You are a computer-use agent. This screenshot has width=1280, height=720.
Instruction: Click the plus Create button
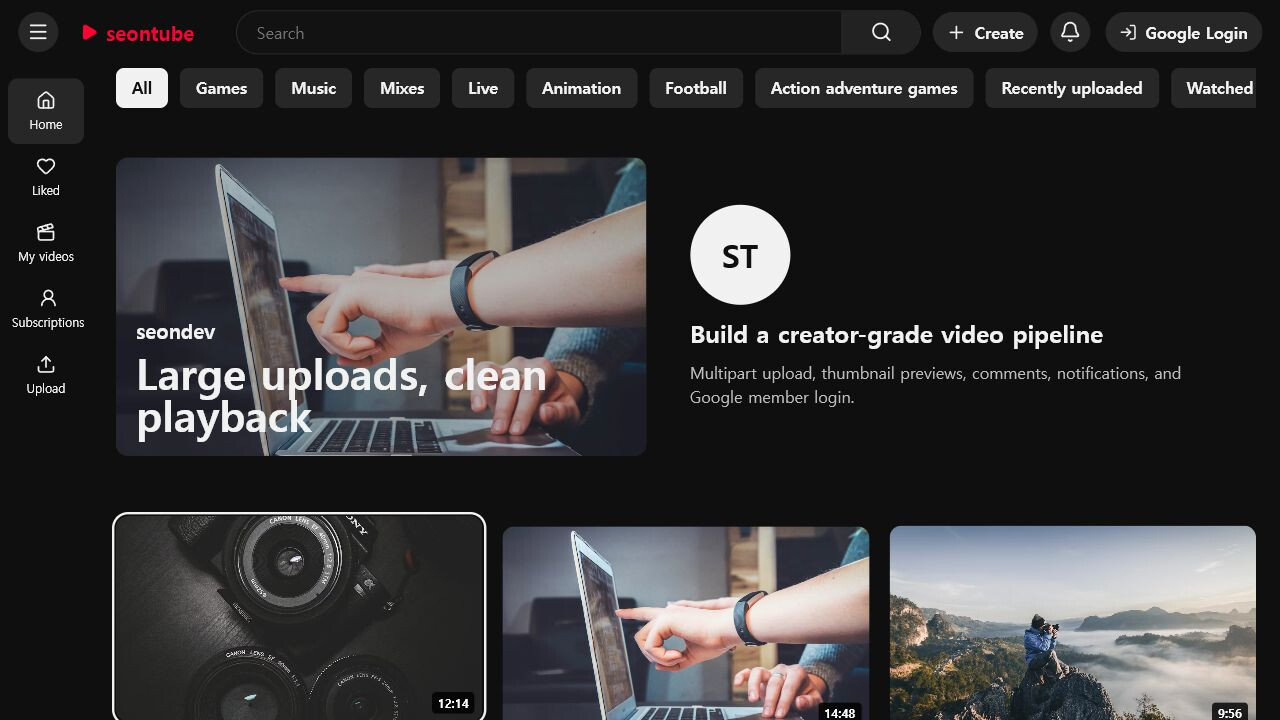[x=985, y=33]
